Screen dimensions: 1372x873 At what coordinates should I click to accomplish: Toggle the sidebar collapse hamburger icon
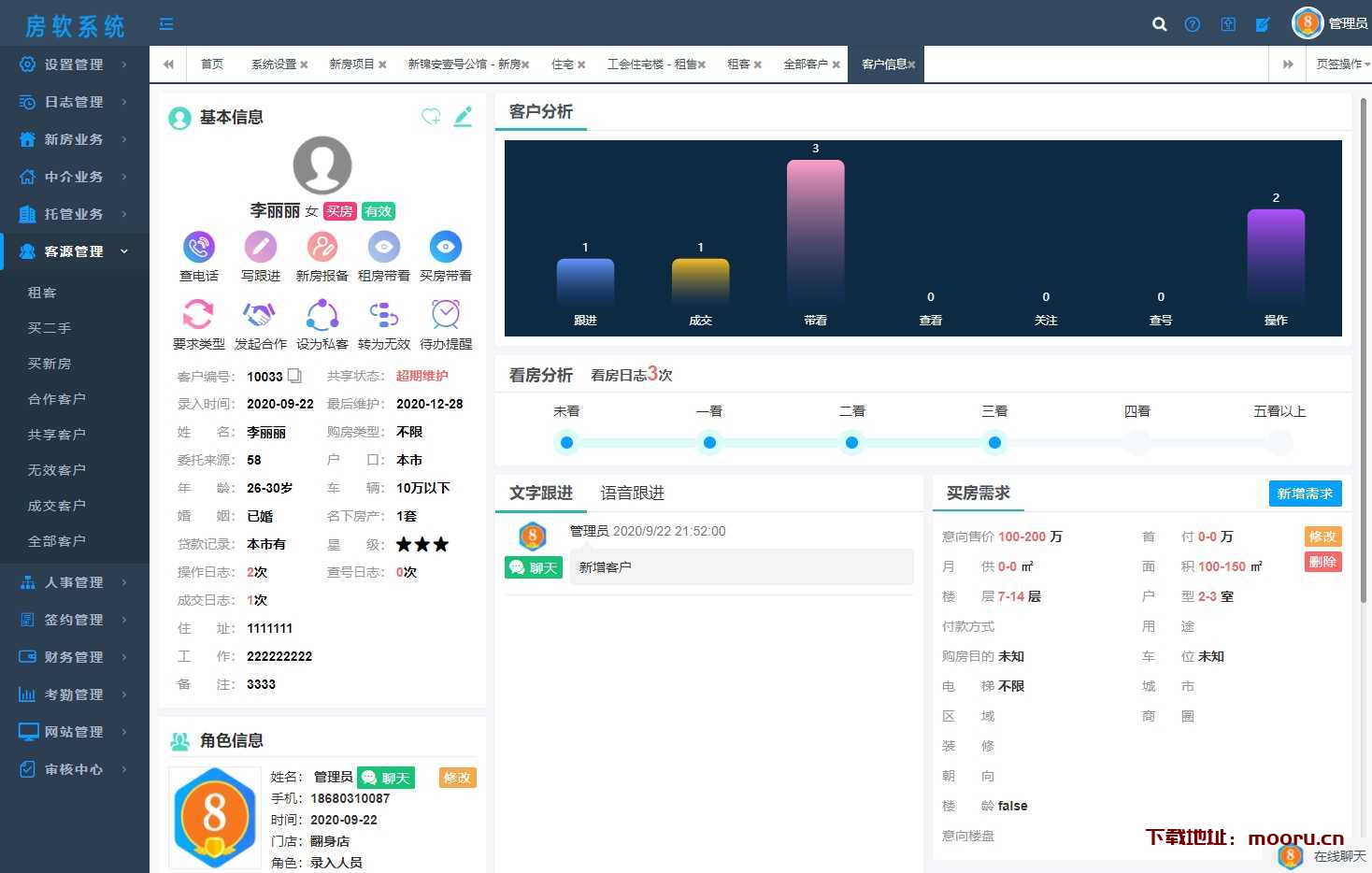point(166,24)
